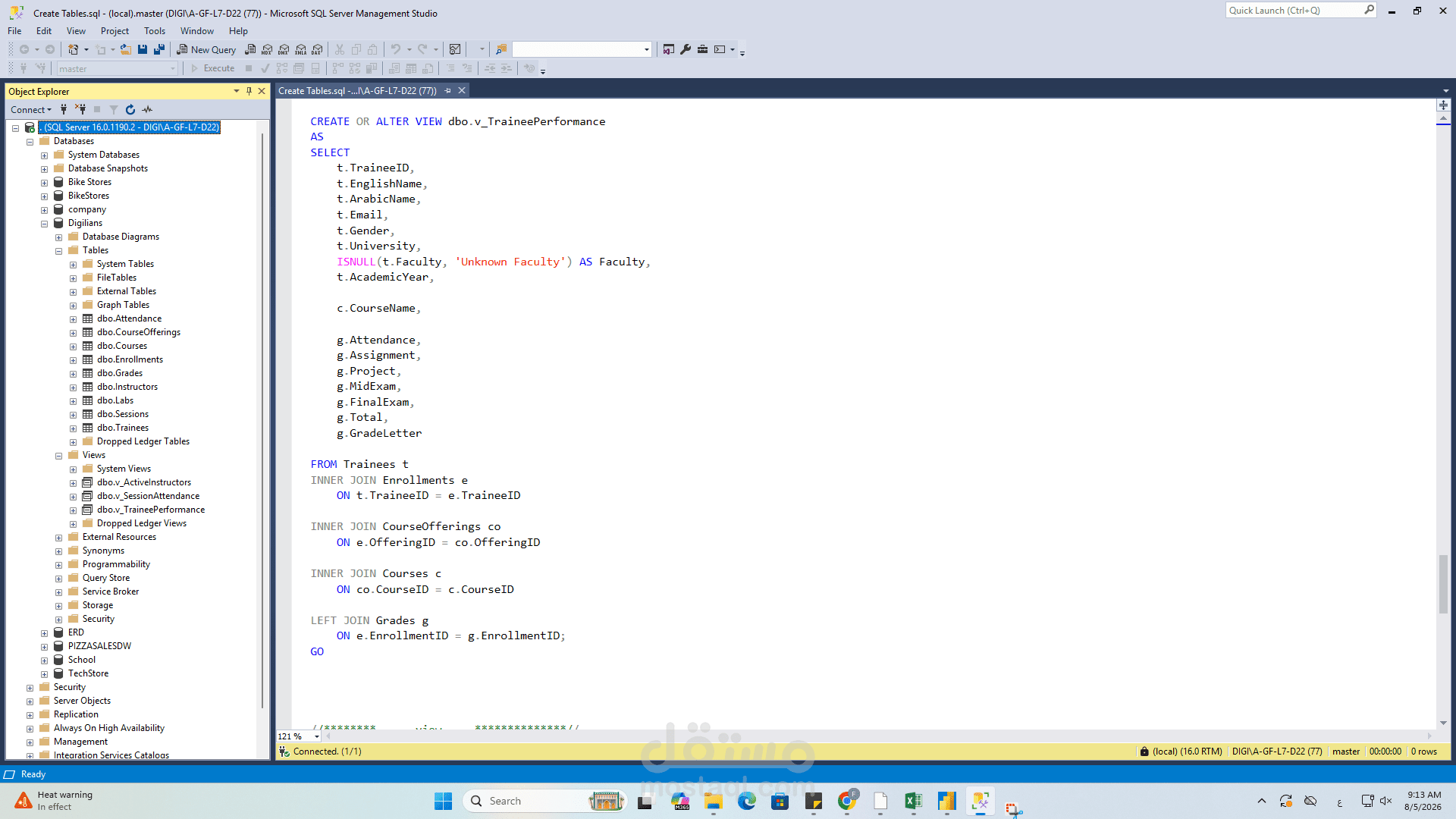The height and width of the screenshot is (819, 1456).
Task: Click the Windows Start button
Action: 443,801
